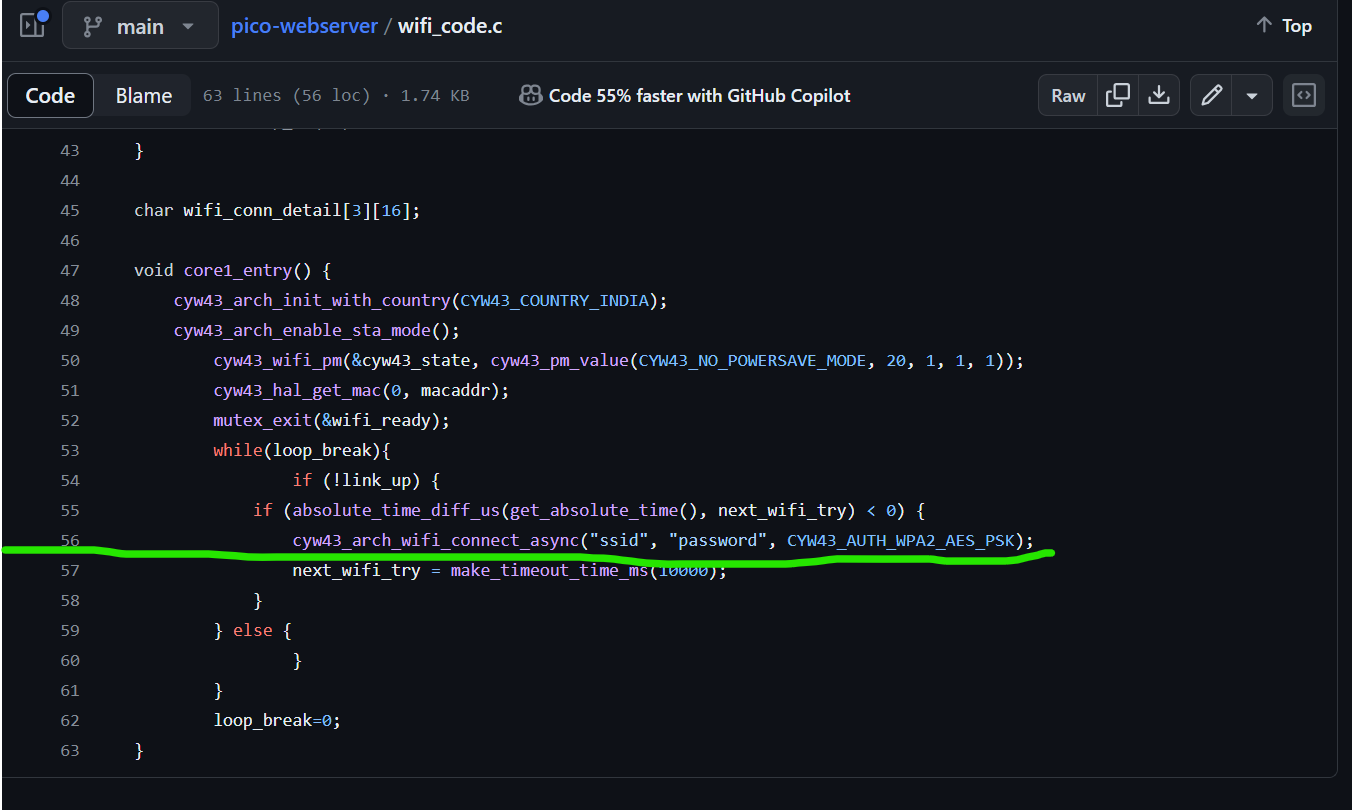This screenshot has width=1352, height=810.
Task: Open the branch dropdown chevron
Action: click(186, 27)
